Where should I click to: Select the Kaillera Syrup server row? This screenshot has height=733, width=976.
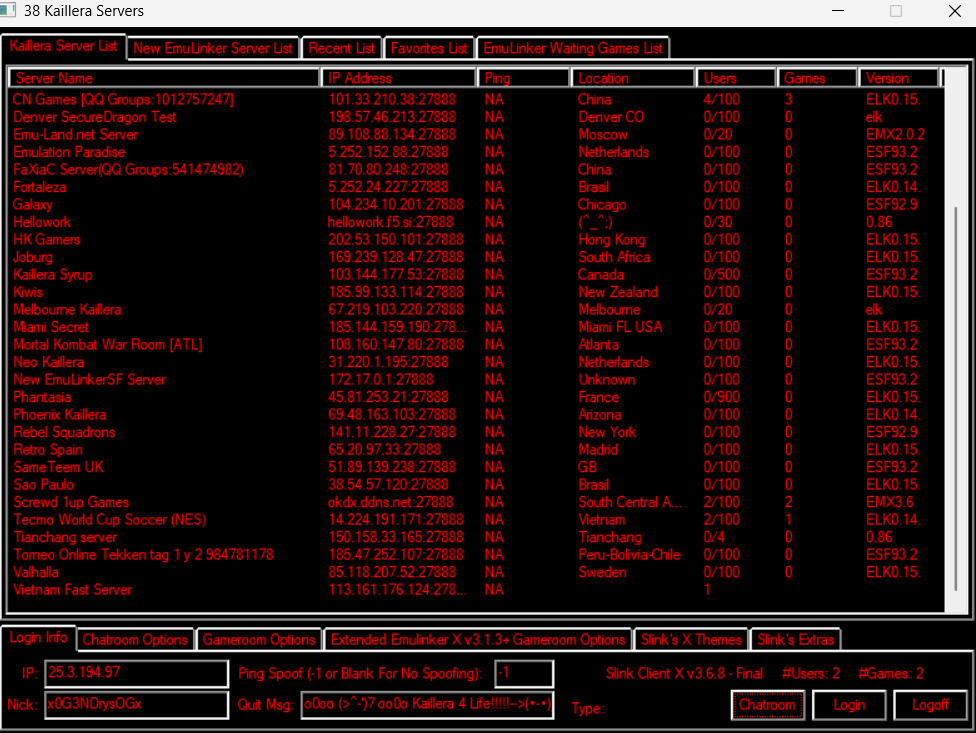[x=476, y=274]
